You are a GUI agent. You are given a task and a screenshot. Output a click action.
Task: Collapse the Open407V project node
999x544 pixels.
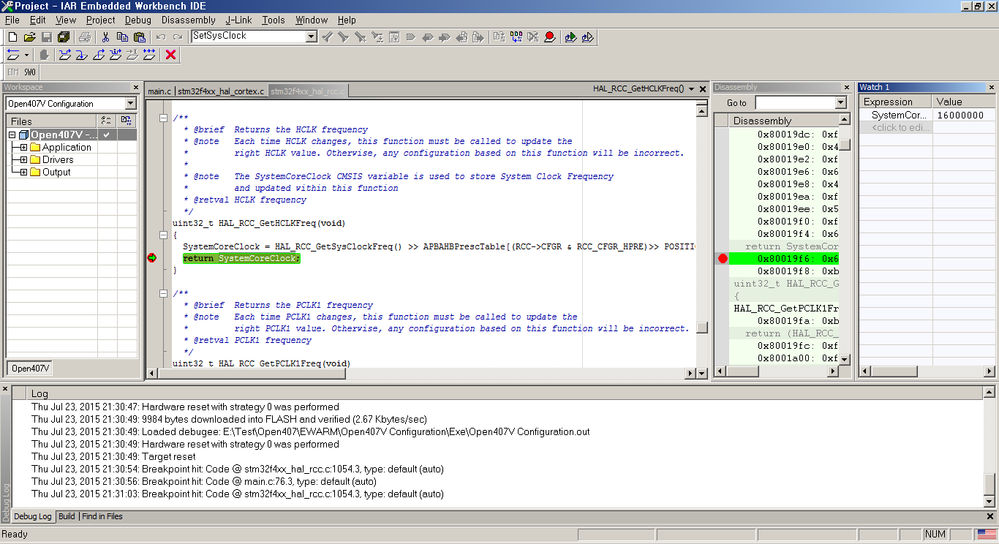tap(11, 134)
